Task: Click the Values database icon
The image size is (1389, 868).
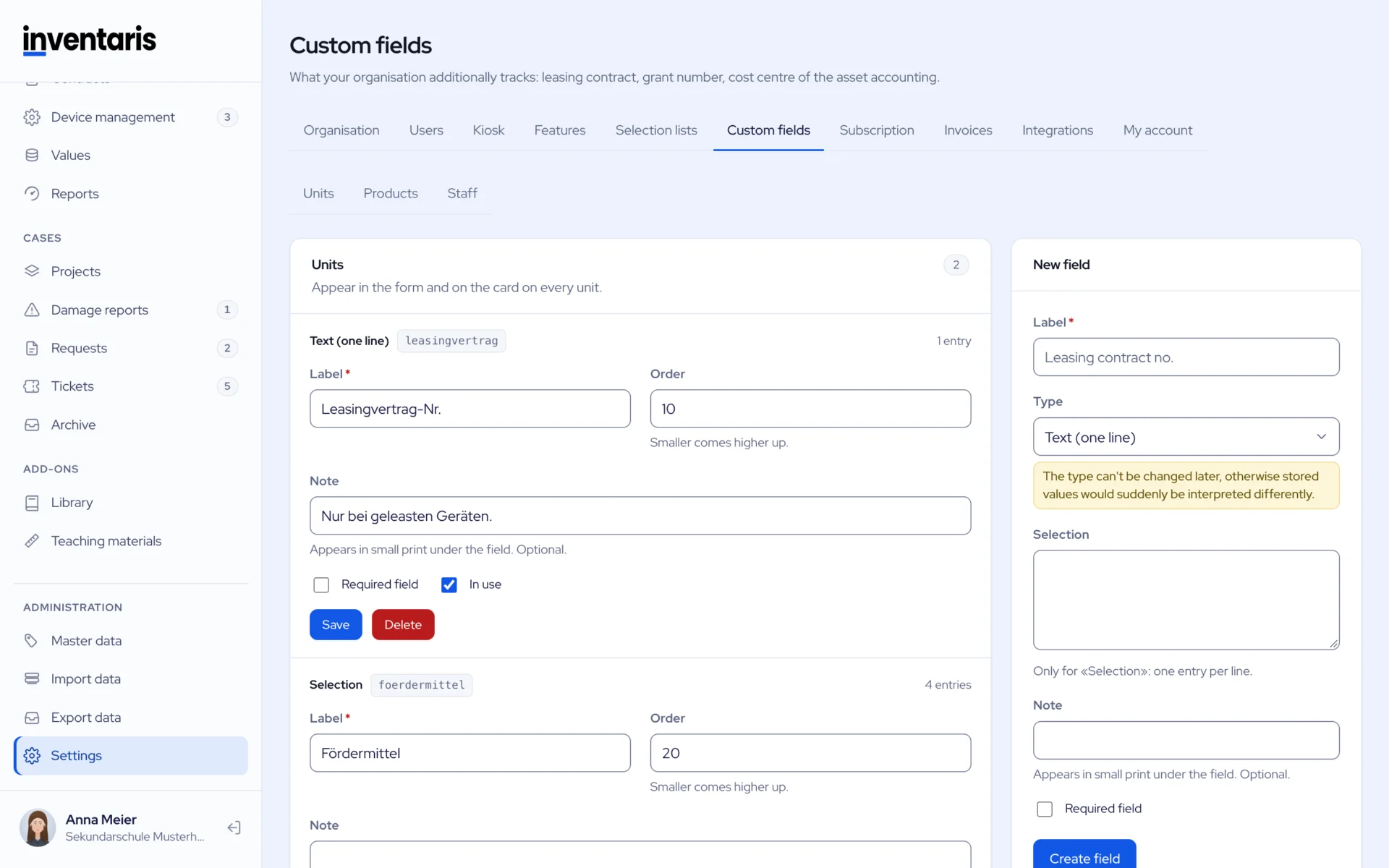Action: (32, 156)
